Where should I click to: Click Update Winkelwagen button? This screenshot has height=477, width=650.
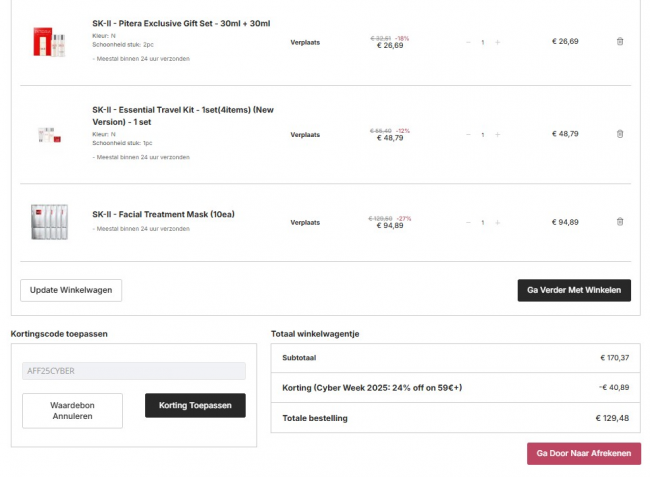[x=71, y=290]
